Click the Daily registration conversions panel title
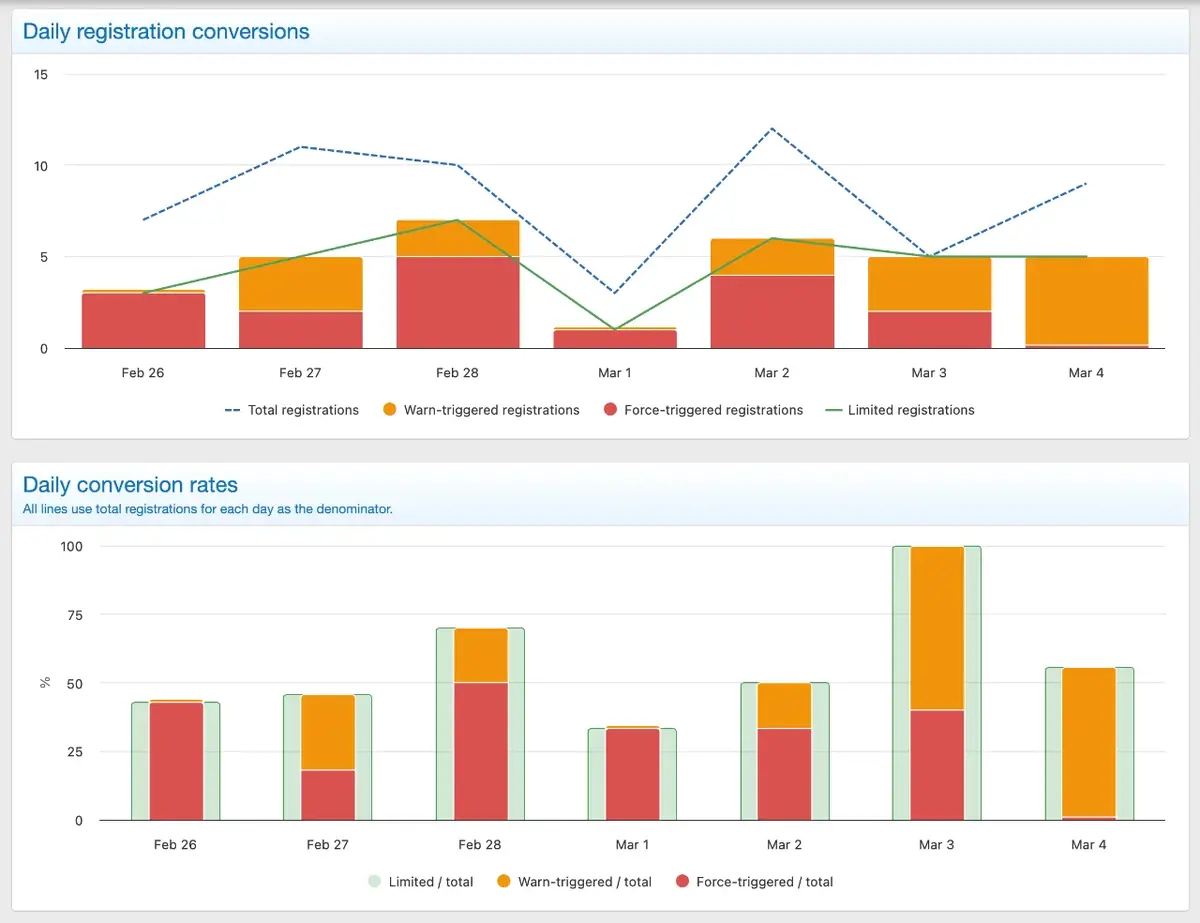This screenshot has width=1200, height=923. pyautogui.click(x=166, y=31)
